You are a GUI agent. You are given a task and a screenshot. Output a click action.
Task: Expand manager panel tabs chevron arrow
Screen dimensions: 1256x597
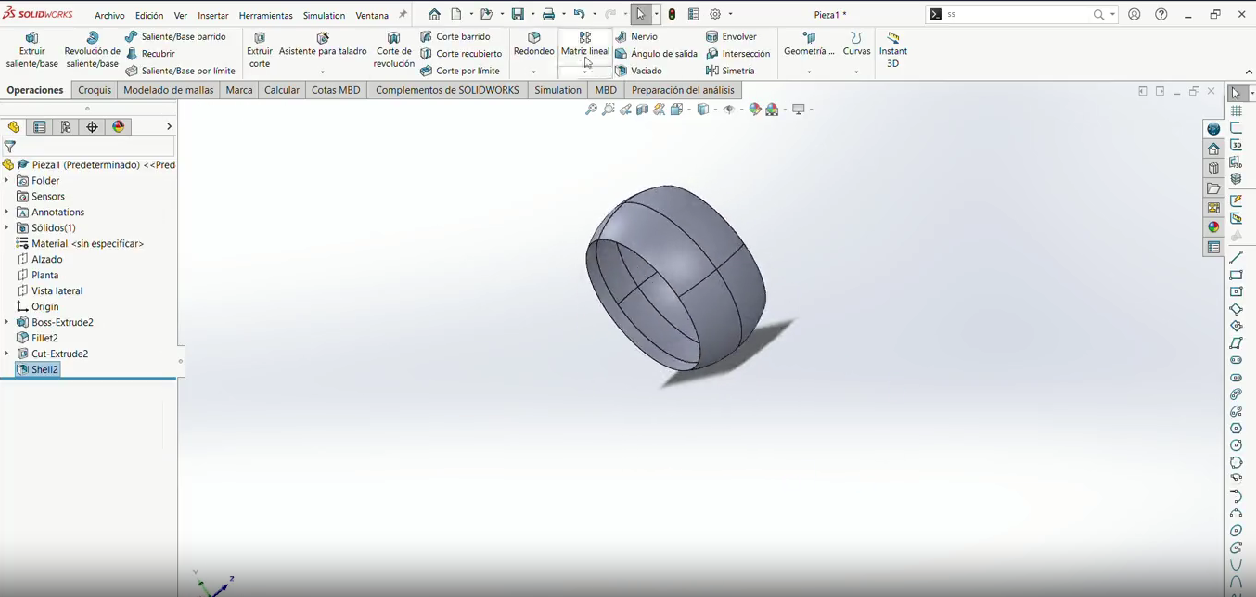169,127
